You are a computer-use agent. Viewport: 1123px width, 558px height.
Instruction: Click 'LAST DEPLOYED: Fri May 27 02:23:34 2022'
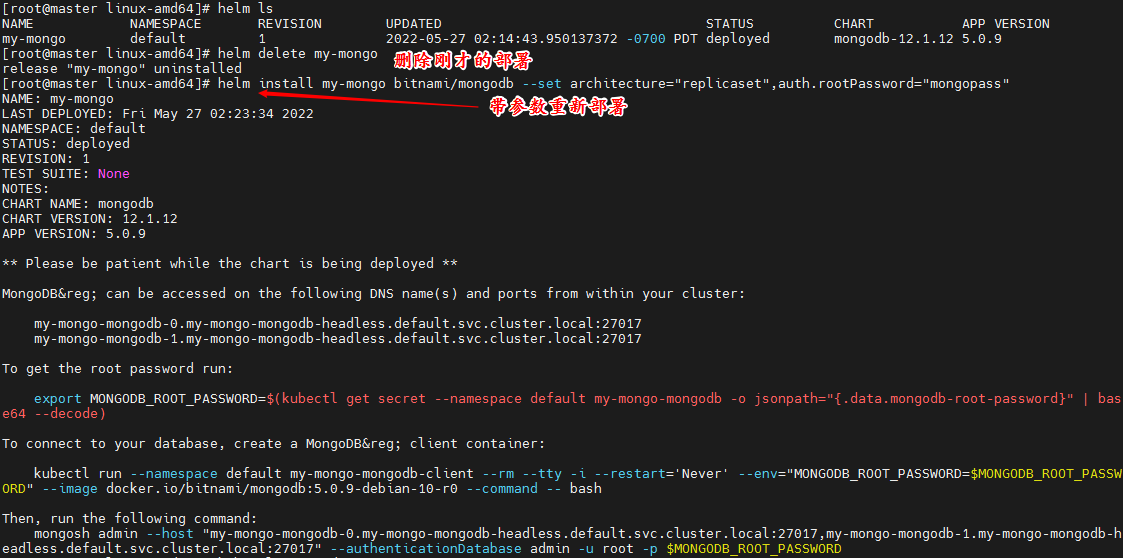pos(158,114)
